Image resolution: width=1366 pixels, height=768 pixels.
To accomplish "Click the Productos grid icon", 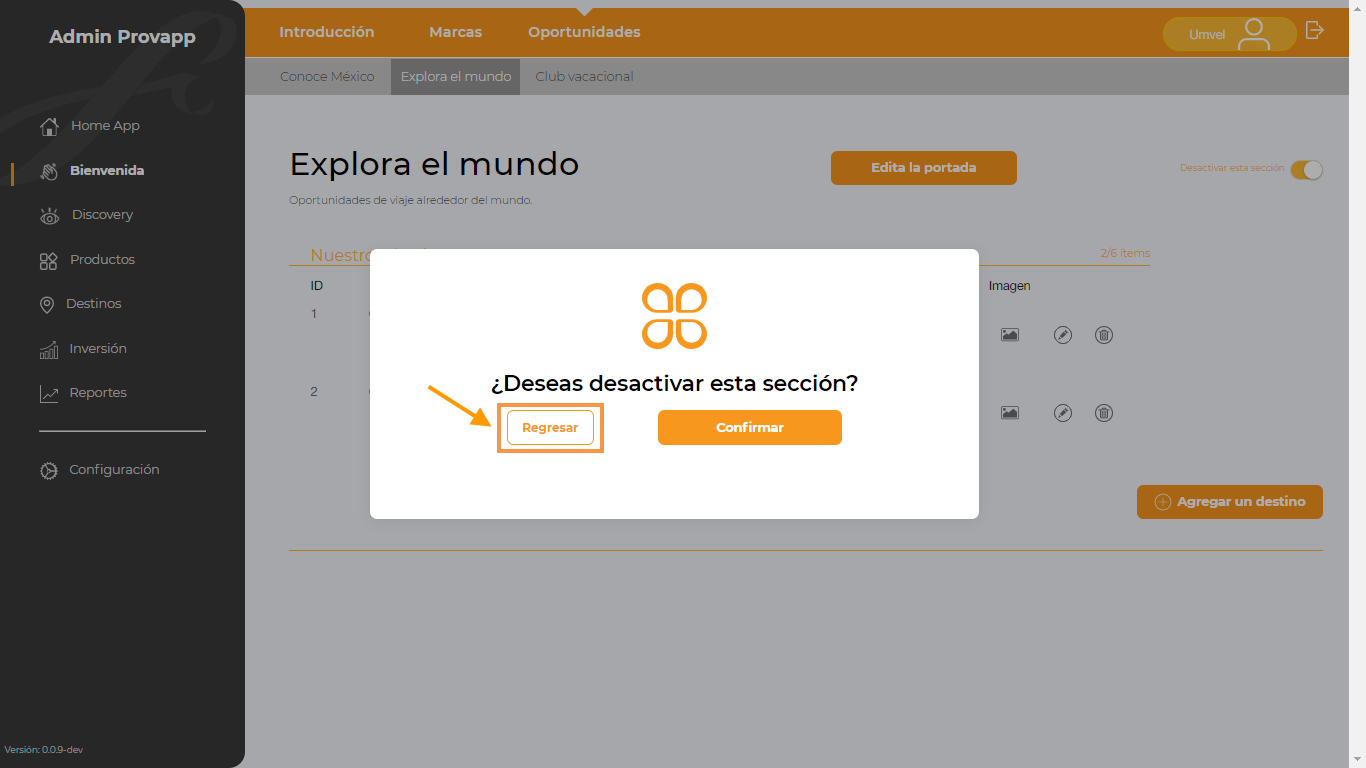I will coord(48,260).
